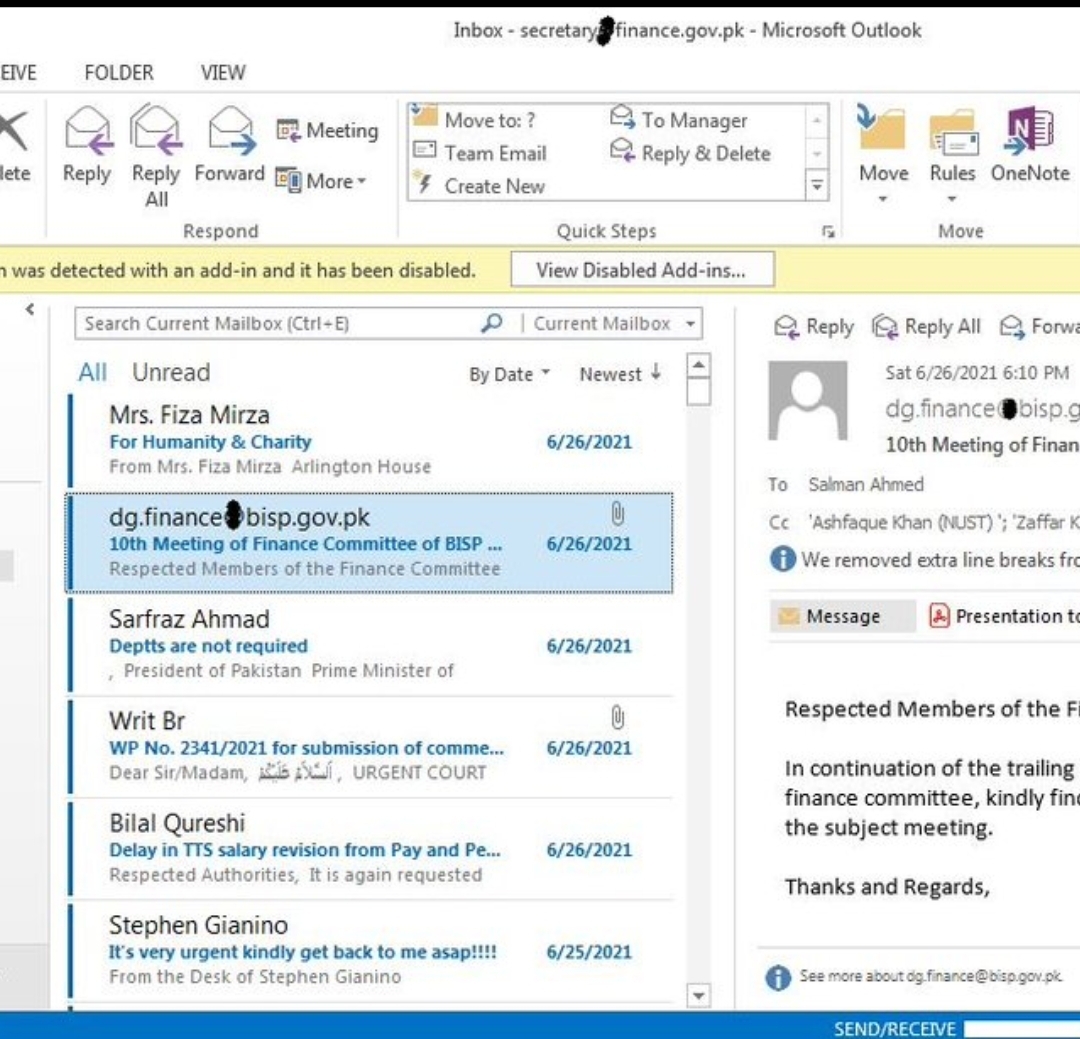The height and width of the screenshot is (1039, 1080).
Task: Click the Forward envelope icon in ribbon
Action: (x=231, y=130)
